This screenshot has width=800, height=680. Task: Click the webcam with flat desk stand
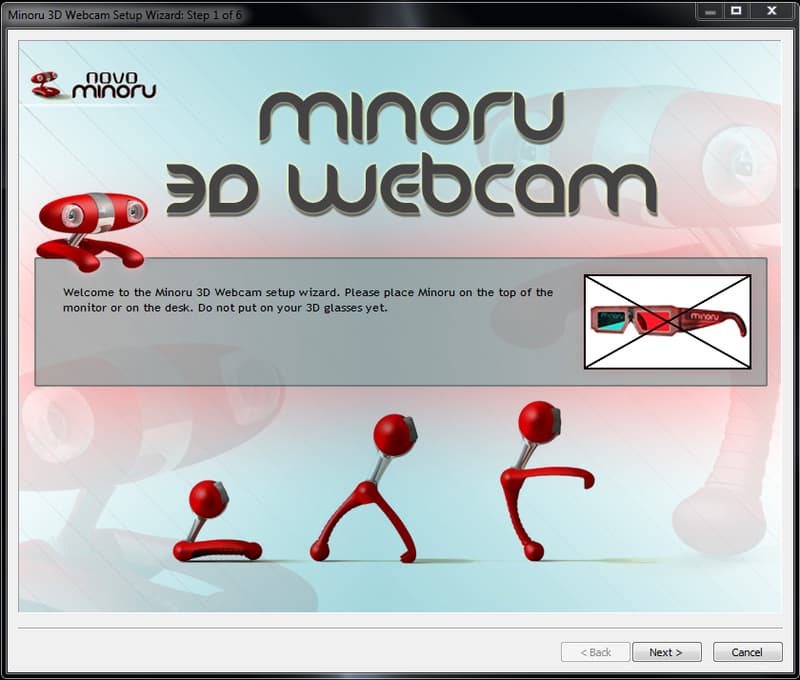217,521
